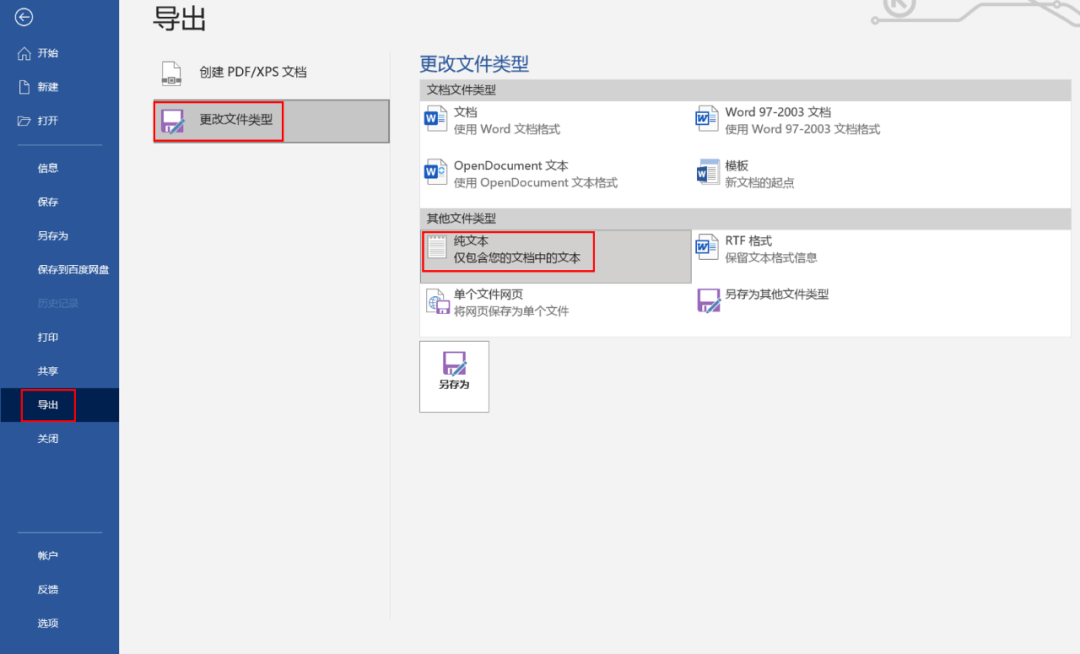Click the 另存为其他文件类型 label
The image size is (1080, 654).
[776, 295]
